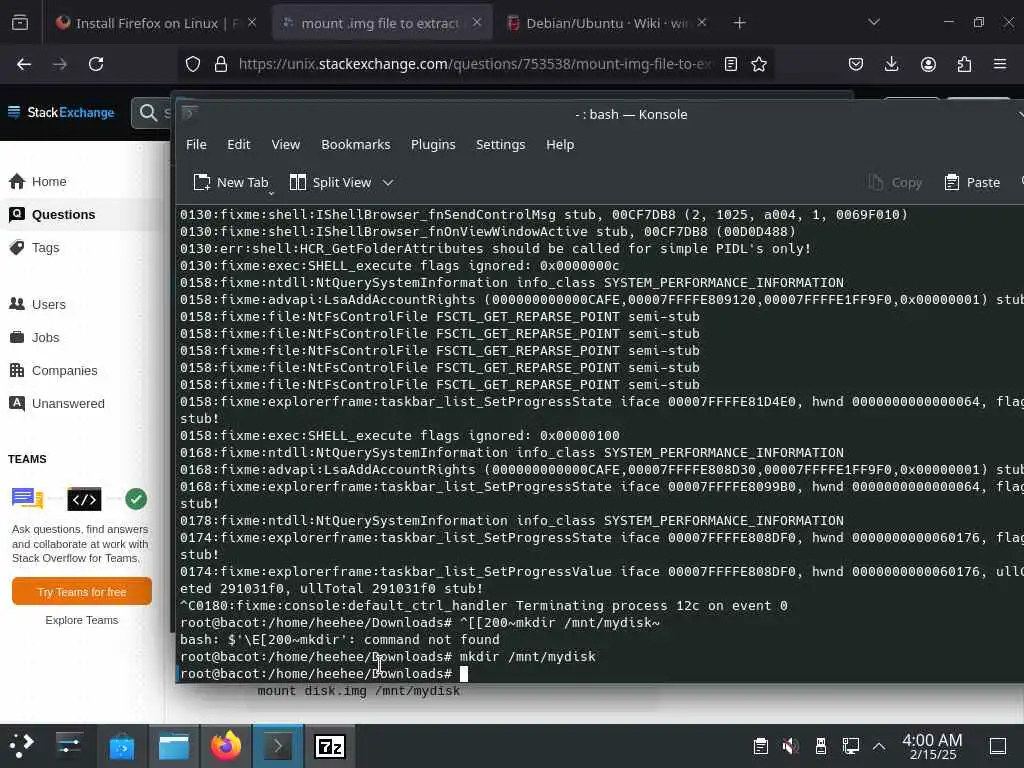Click Paste in Konsole toolbar
The height and width of the screenshot is (768, 1024).
(972, 182)
